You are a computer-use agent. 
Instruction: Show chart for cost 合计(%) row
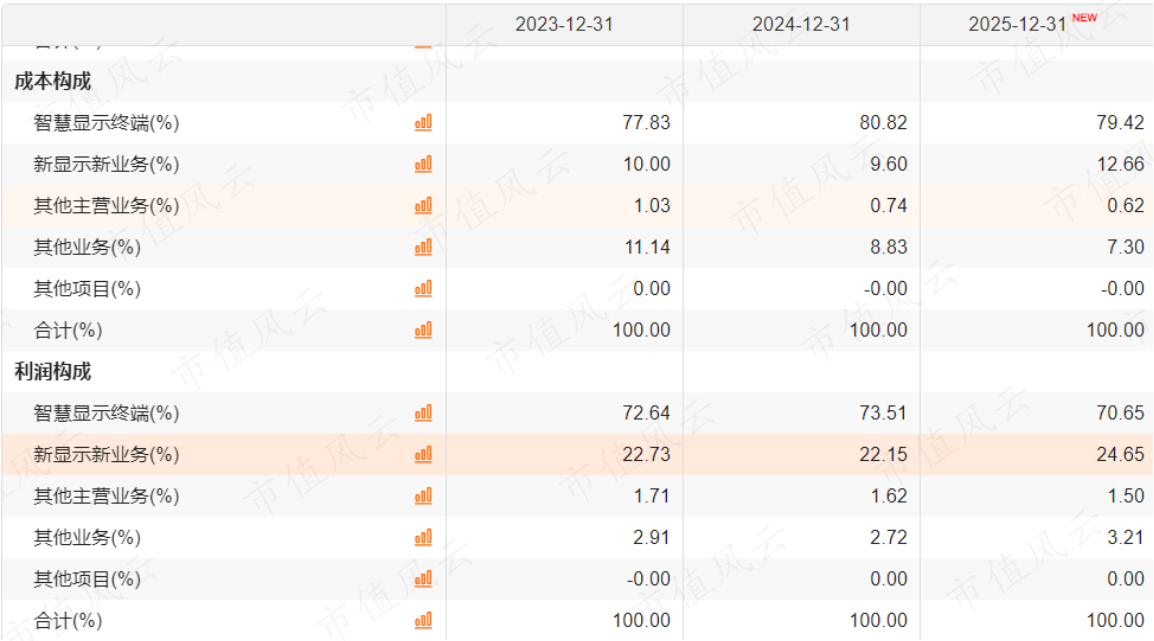pyautogui.click(x=423, y=330)
